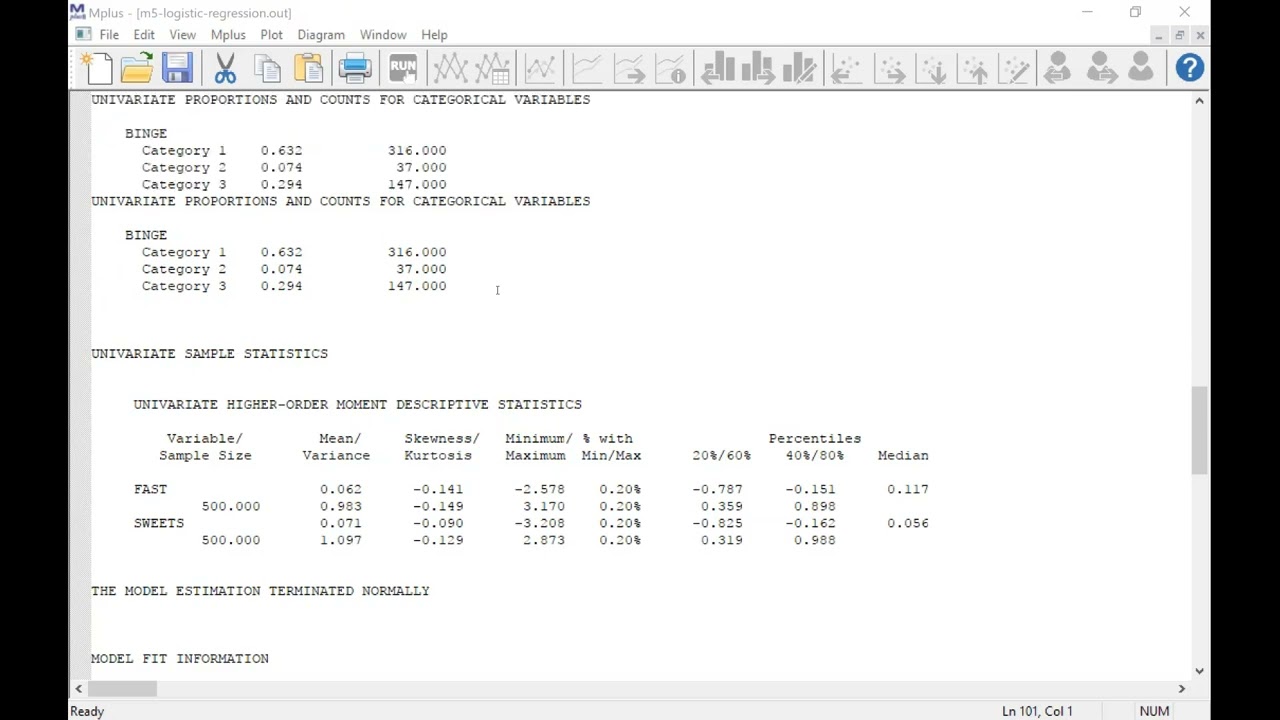1280x720 pixels.
Task: Open a file with the folder icon
Action: pos(137,68)
